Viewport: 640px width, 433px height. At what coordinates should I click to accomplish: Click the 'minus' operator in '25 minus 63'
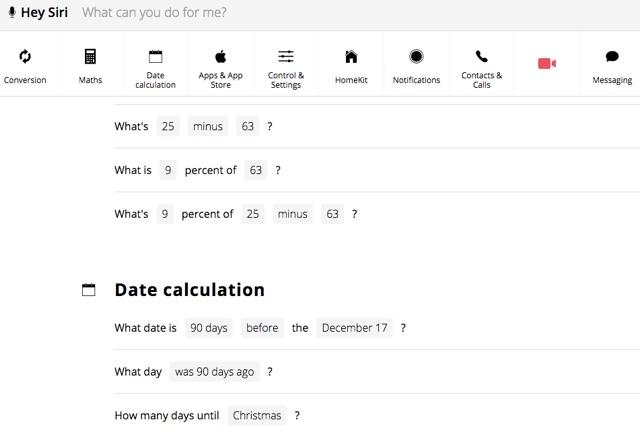click(208, 127)
